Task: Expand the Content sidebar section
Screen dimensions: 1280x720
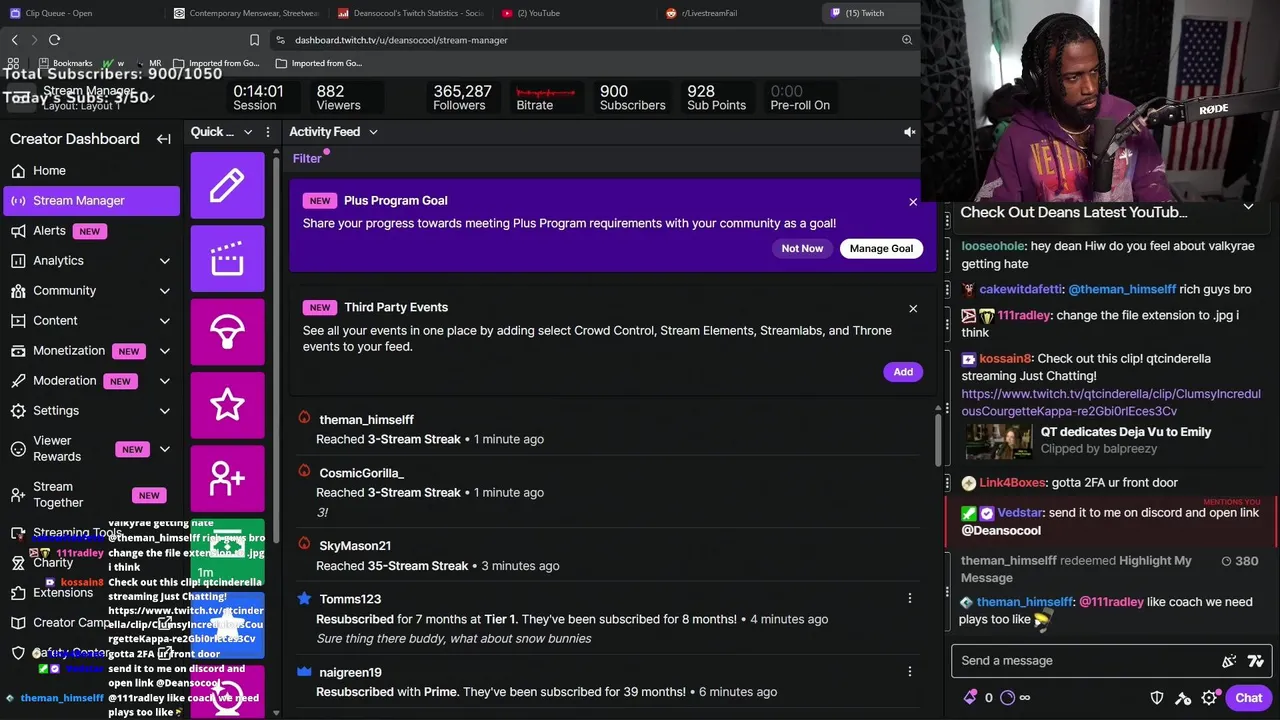Action: pyautogui.click(x=164, y=321)
